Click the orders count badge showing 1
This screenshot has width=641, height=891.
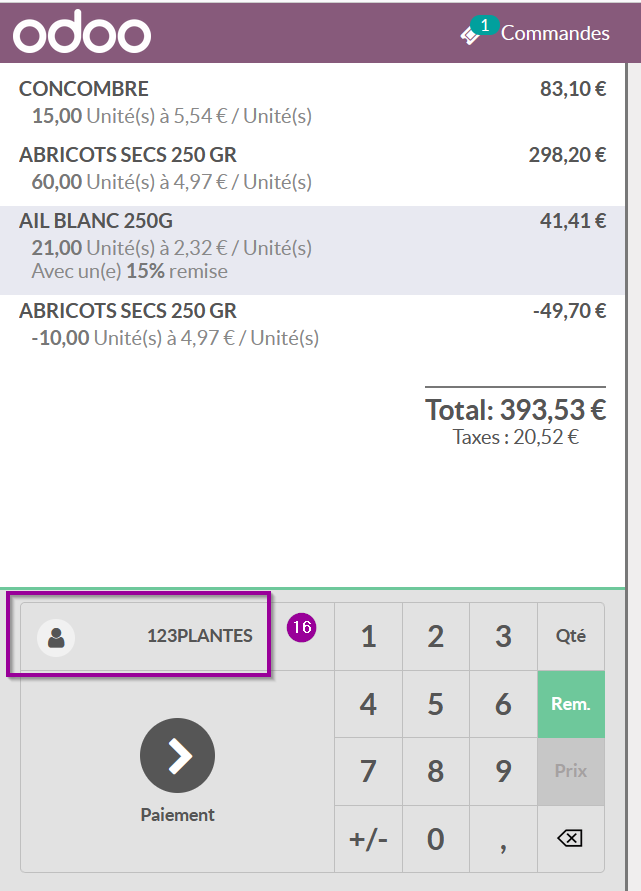[485, 26]
